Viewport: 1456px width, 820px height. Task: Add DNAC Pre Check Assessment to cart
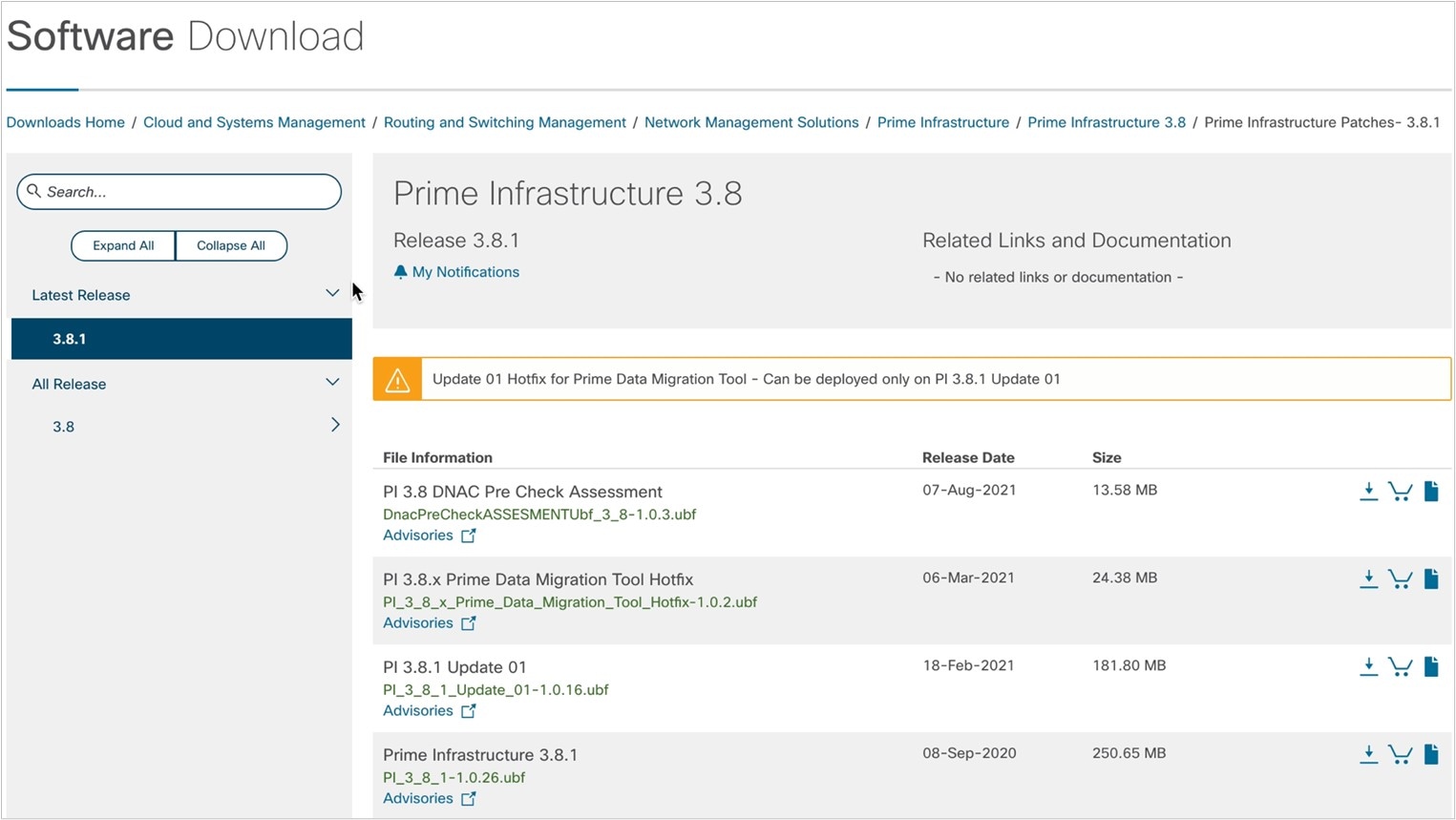point(1400,492)
